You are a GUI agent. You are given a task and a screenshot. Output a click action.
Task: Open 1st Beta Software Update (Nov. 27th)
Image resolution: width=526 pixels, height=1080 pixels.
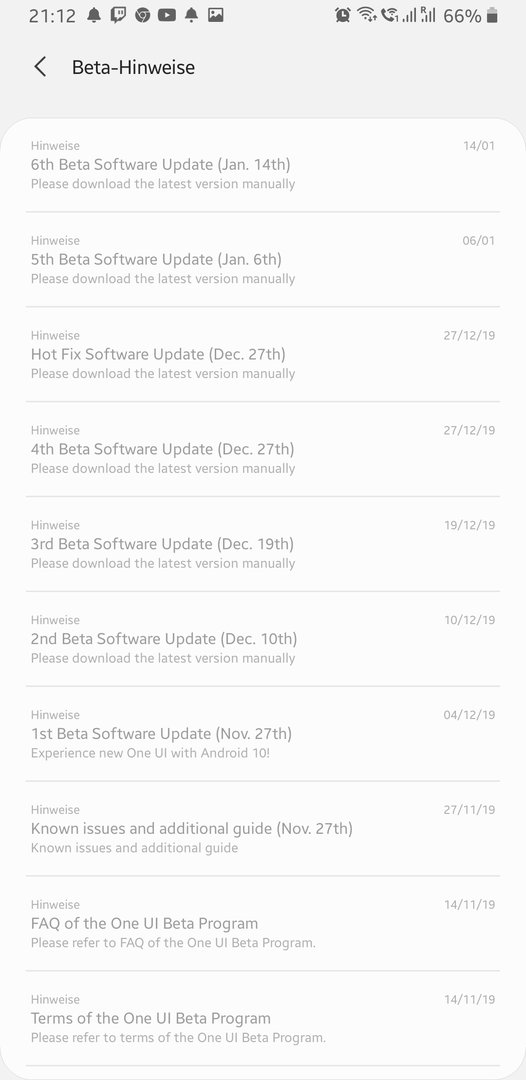pyautogui.click(x=263, y=734)
